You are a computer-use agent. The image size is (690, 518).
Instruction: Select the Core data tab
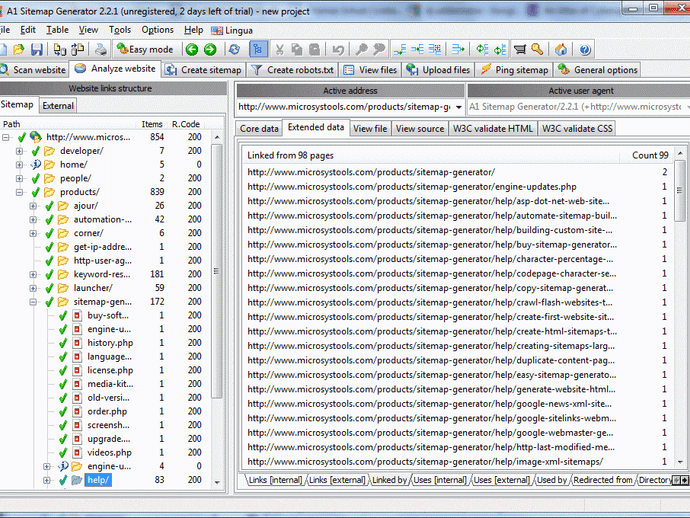[259, 129]
